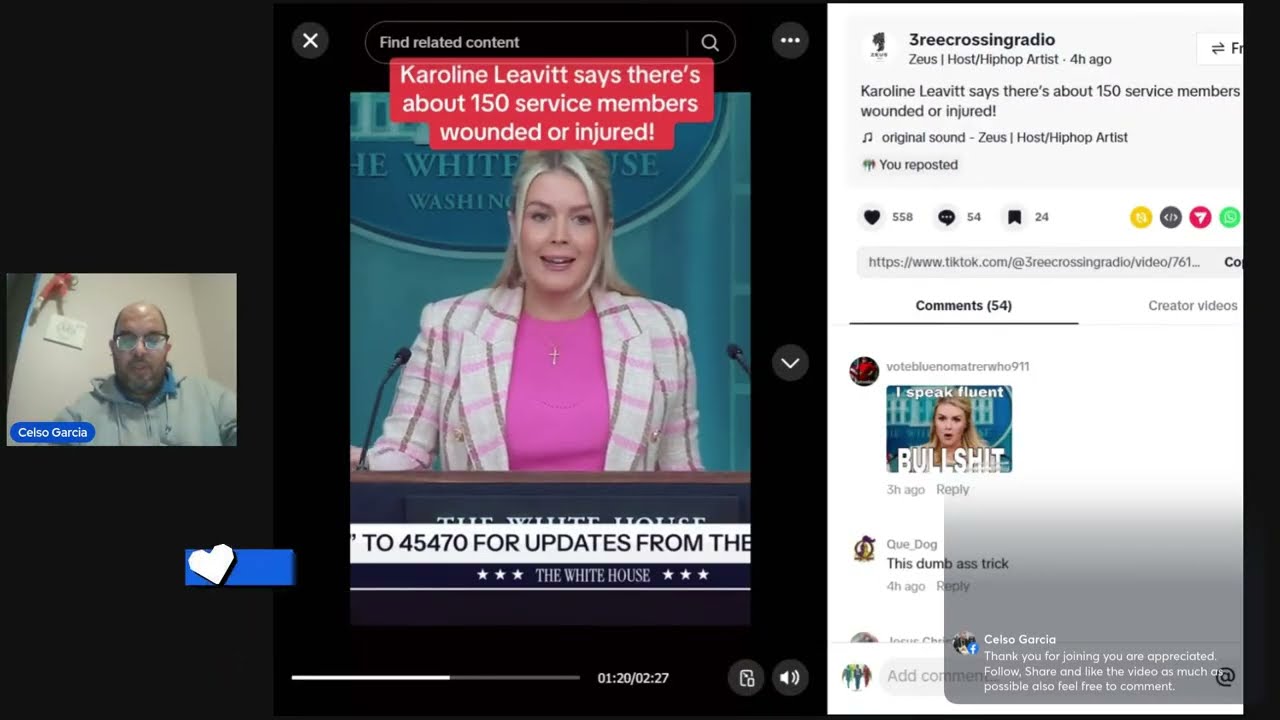Open the three-dot more options menu
Screen dimensions: 1280x720
790,41
